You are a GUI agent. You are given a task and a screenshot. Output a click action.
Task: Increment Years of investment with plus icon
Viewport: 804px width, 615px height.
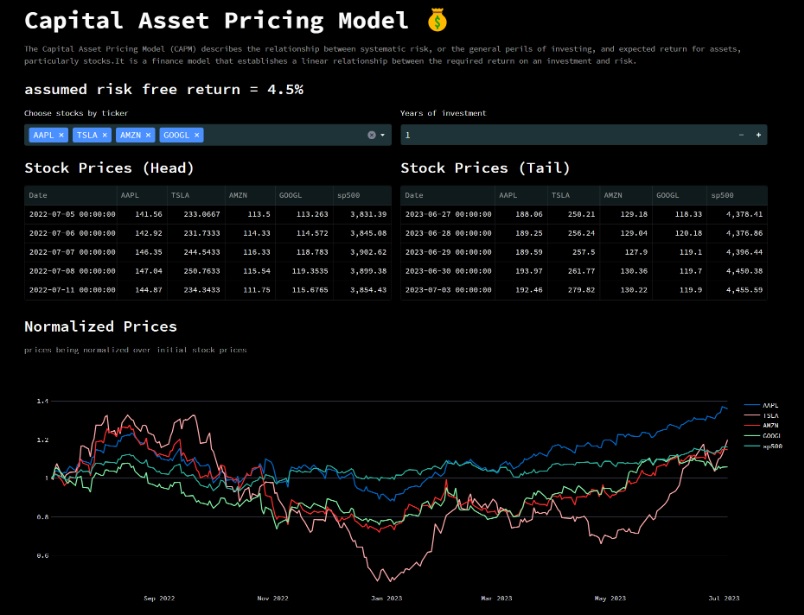[756, 135]
